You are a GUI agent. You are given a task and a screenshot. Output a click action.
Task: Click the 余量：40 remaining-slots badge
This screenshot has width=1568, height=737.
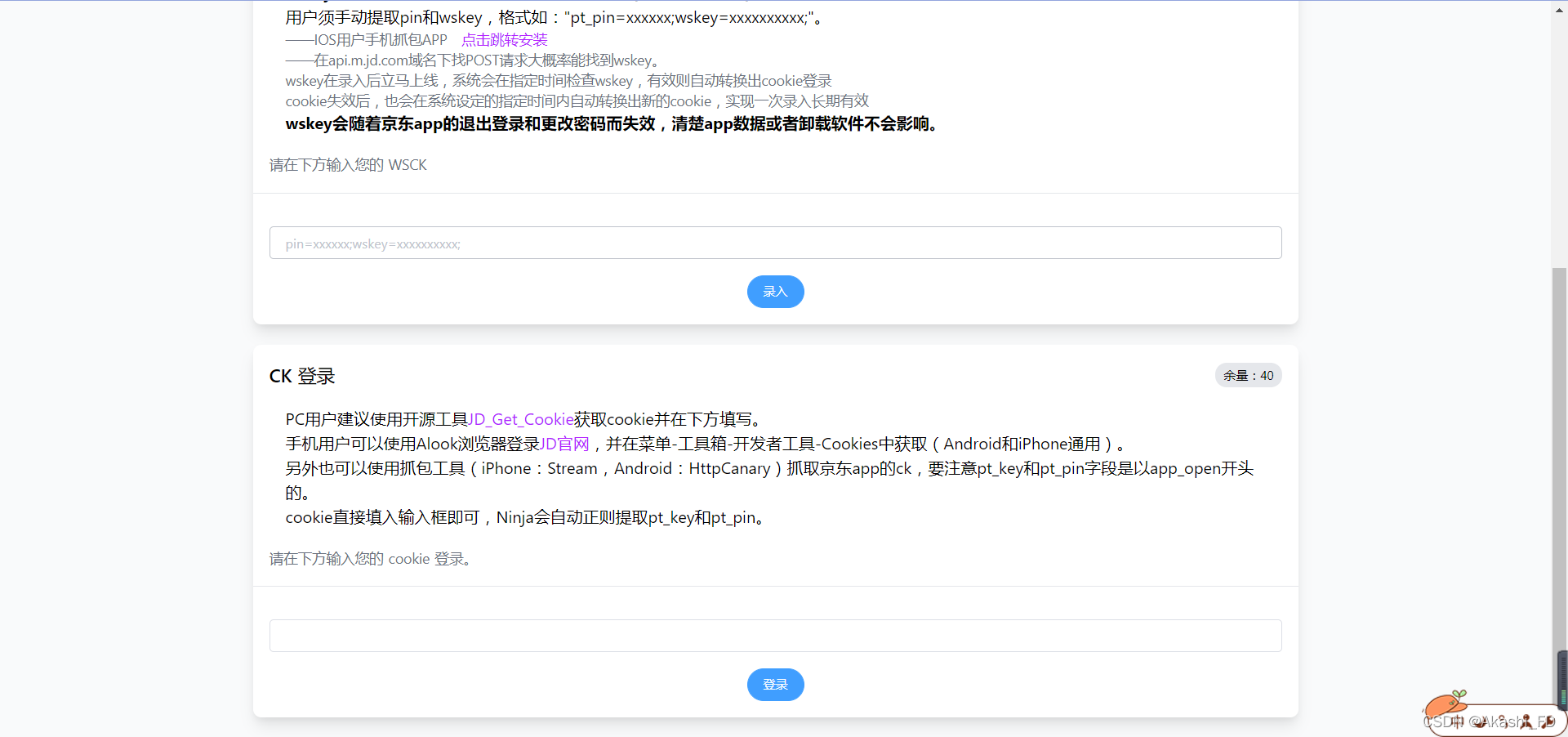1248,375
